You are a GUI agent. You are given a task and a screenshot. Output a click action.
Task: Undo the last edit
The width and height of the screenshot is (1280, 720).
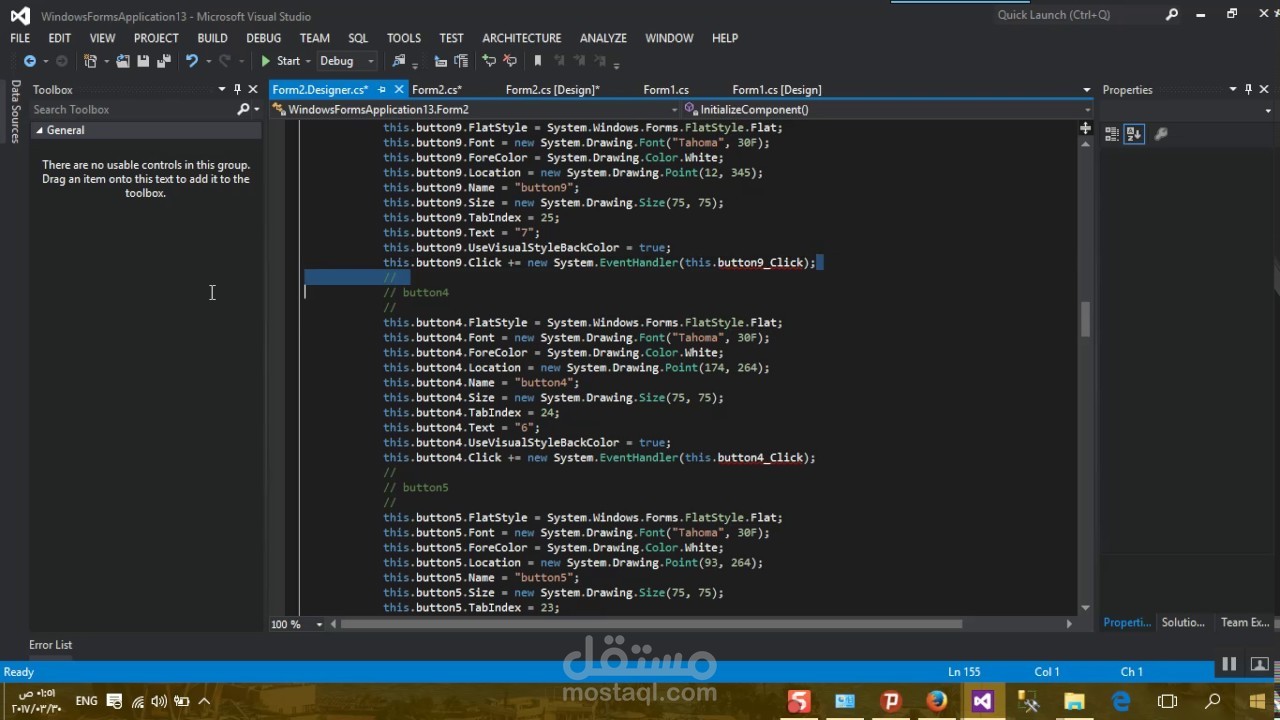191,61
